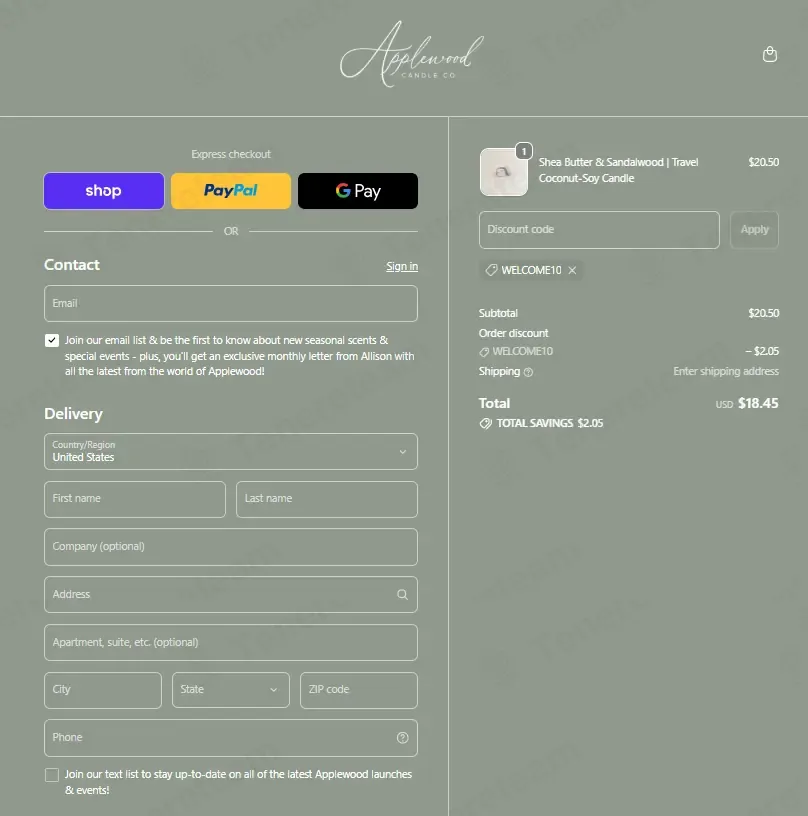This screenshot has width=808, height=816.
Task: Click the Shipping info question mark icon
Action: coord(528,372)
